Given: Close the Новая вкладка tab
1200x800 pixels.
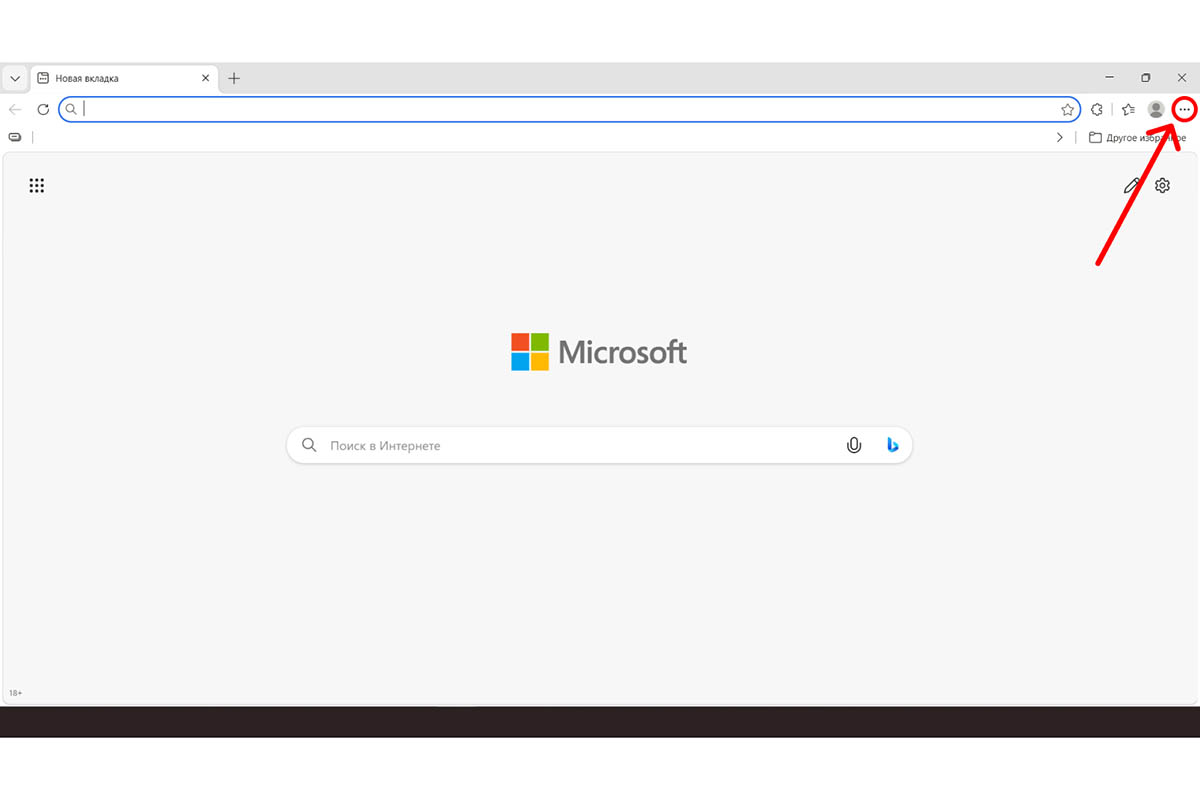Looking at the screenshot, I should point(206,78).
